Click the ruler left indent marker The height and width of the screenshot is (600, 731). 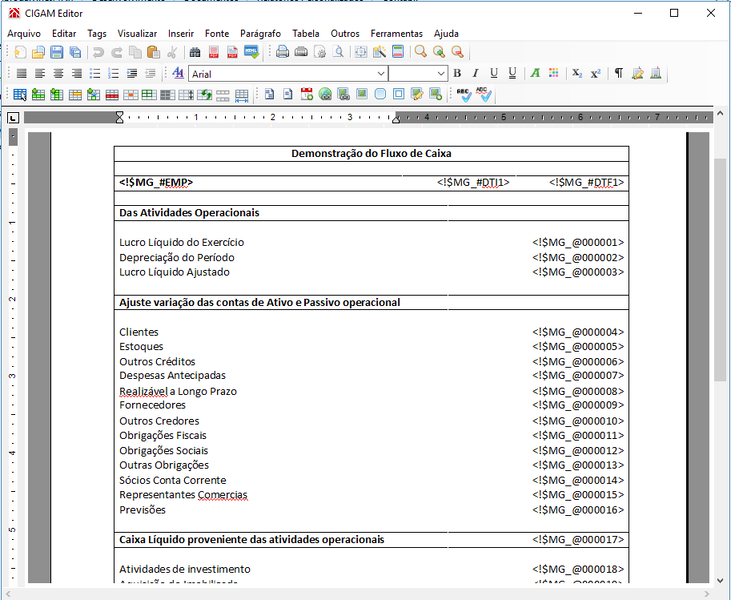click(x=120, y=117)
